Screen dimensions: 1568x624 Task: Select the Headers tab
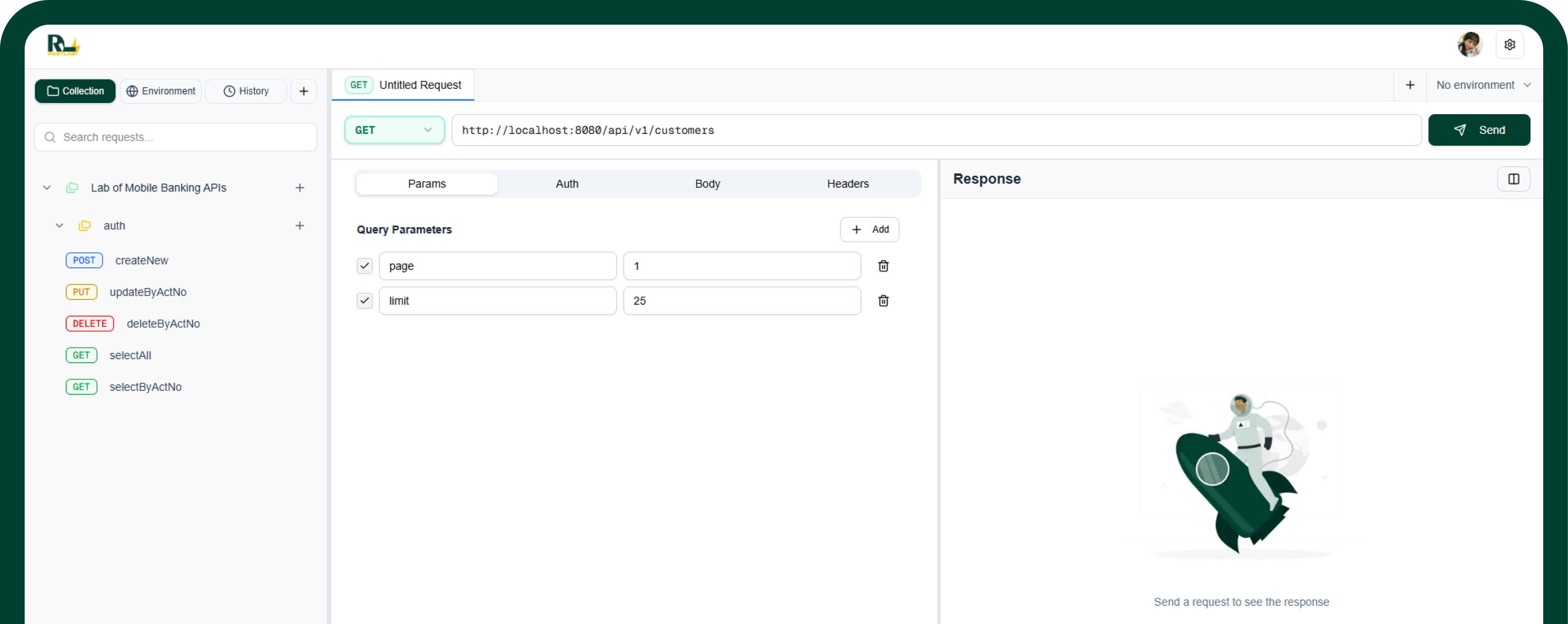tap(848, 184)
